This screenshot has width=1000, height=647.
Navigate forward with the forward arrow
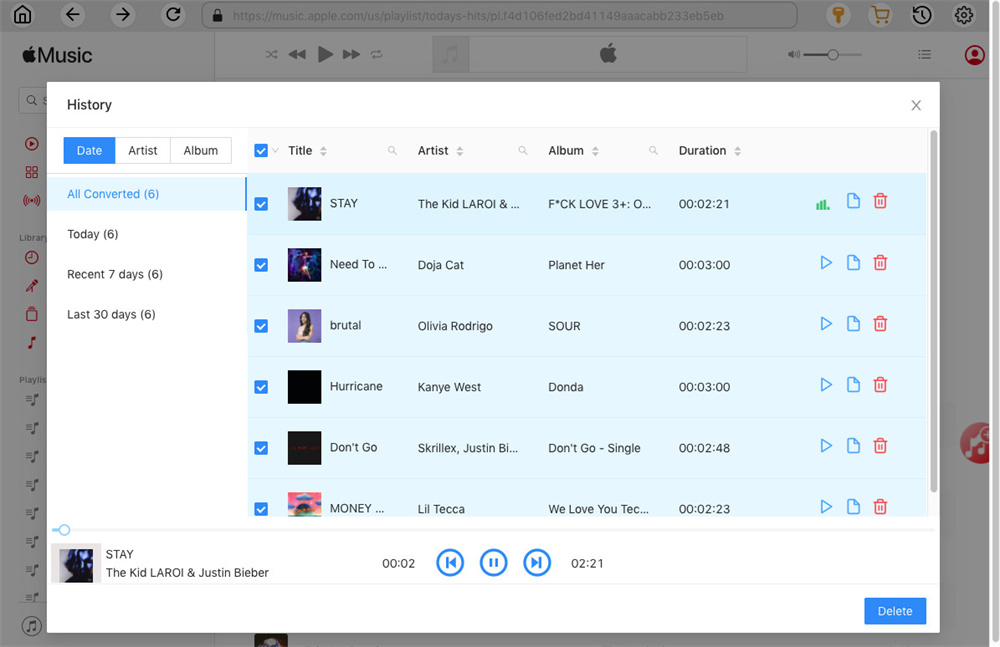[x=122, y=15]
